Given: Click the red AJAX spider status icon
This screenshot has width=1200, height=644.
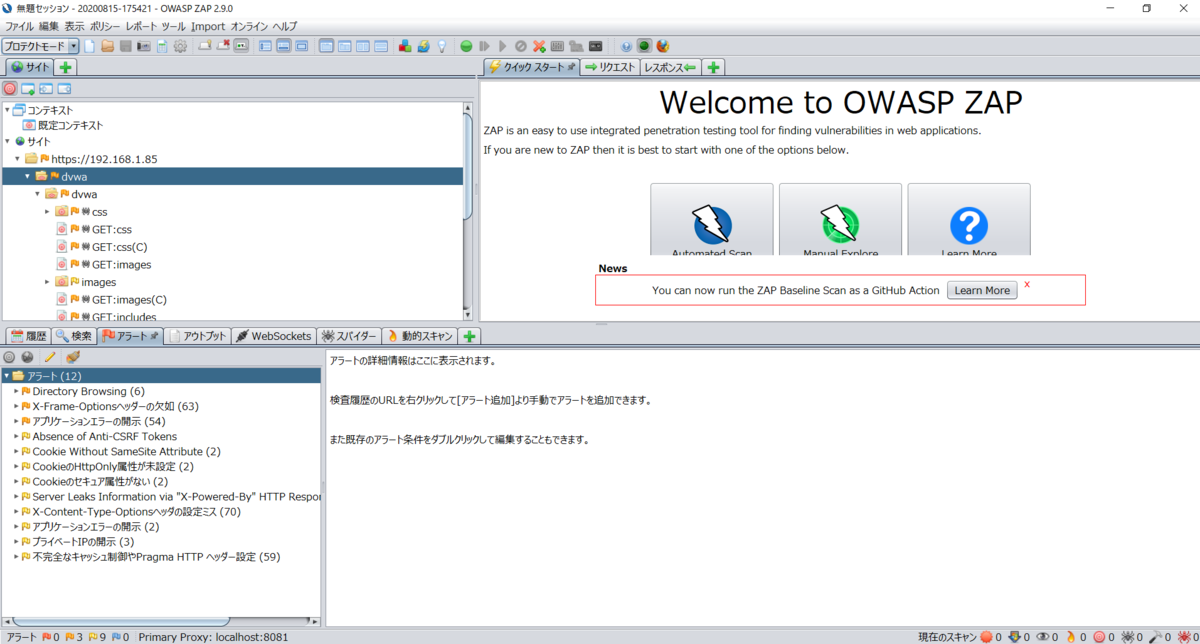Looking at the screenshot, I should (x=1182, y=636).
